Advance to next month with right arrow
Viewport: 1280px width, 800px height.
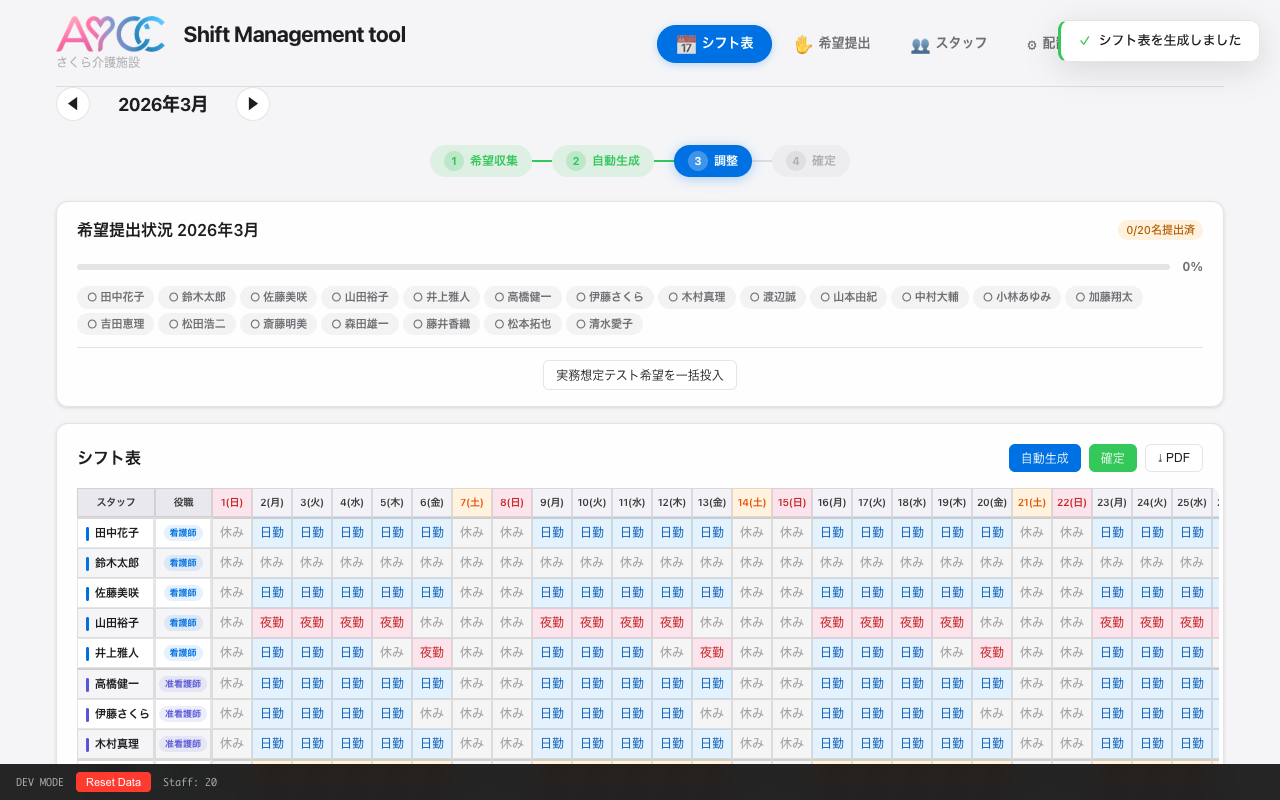253,104
